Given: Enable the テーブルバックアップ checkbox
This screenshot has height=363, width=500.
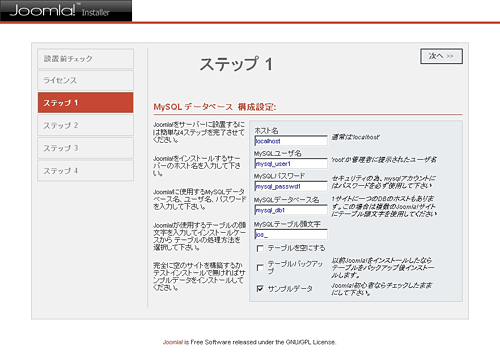Looking at the screenshot, I should pyautogui.click(x=260, y=268).
